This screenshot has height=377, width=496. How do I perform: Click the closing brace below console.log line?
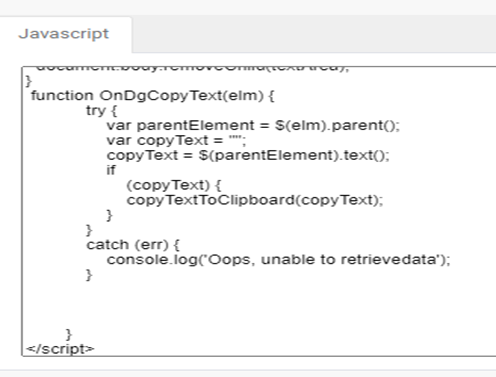pos(89,275)
